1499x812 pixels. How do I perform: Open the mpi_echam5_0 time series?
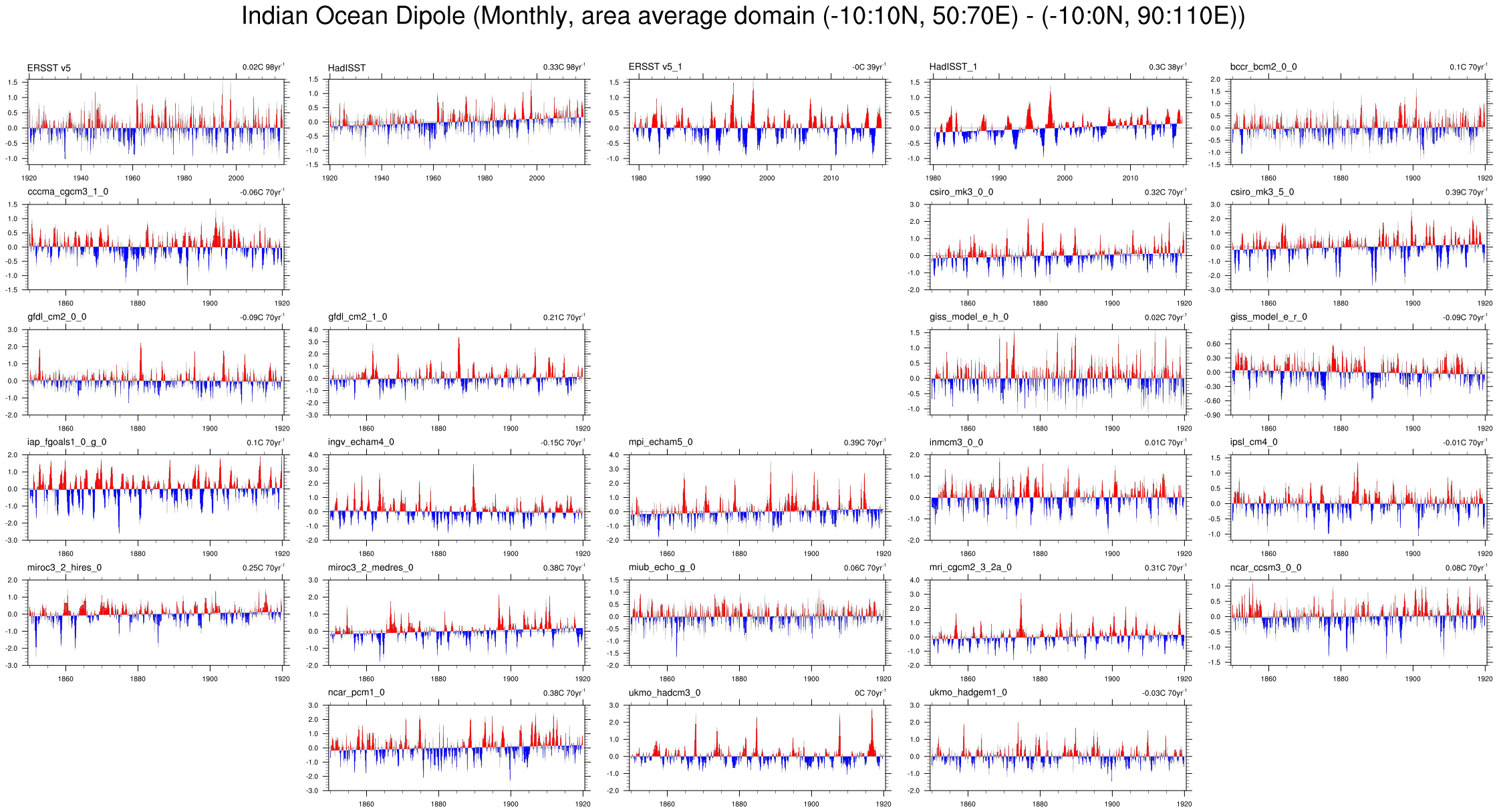[x=757, y=497]
